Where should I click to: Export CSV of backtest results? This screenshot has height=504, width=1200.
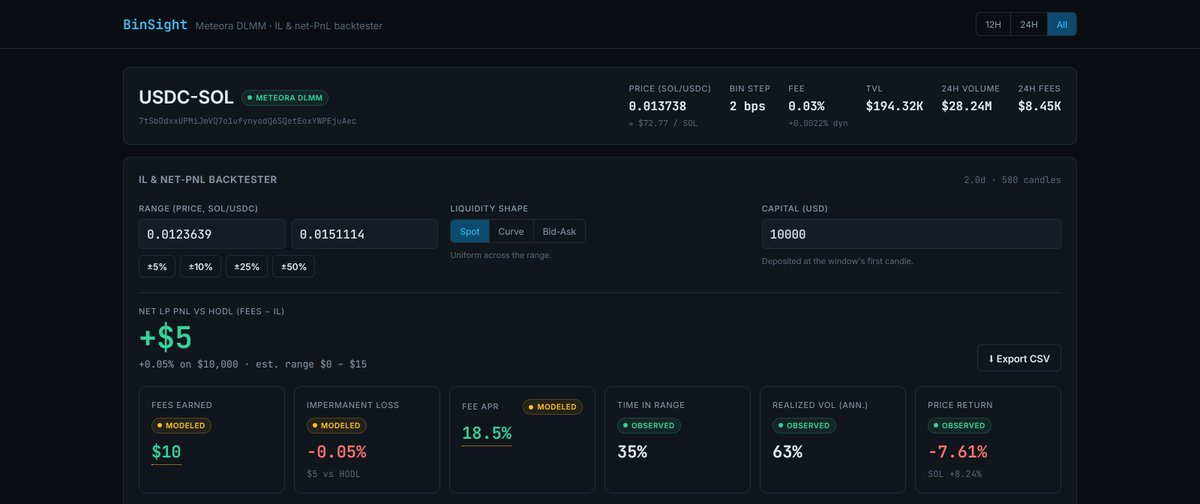click(x=1019, y=358)
